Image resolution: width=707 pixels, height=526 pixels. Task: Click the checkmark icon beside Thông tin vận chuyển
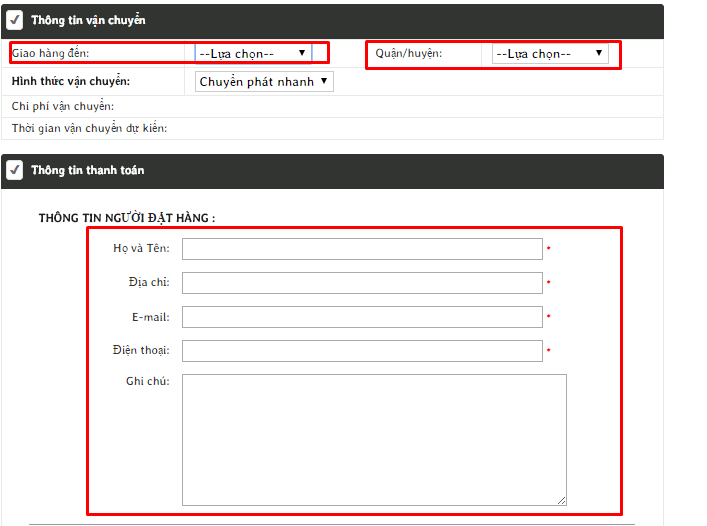tap(15, 20)
